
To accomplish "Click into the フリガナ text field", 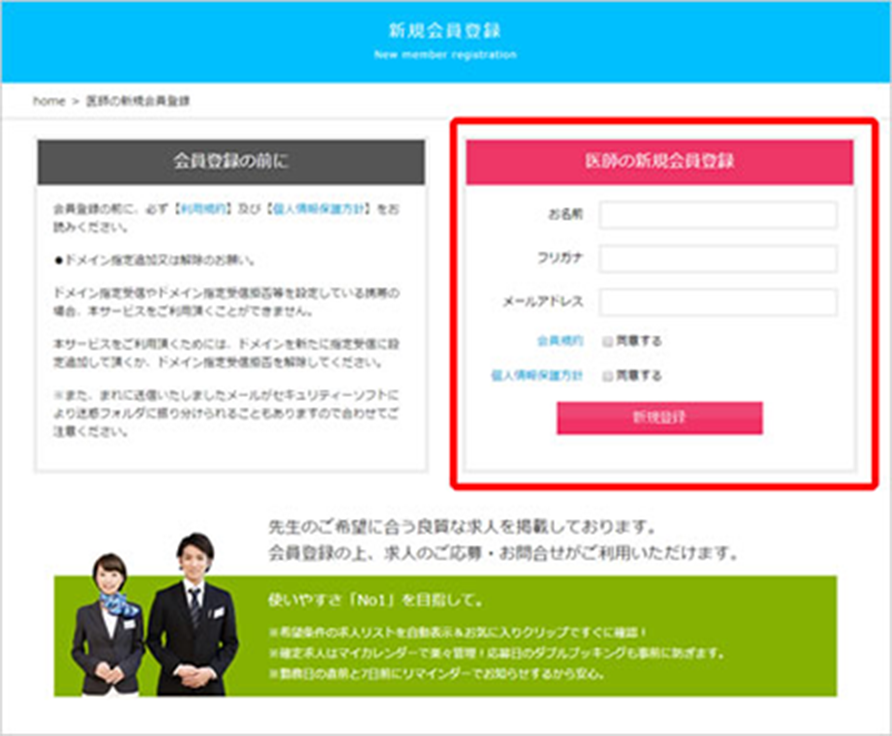I will click(717, 259).
